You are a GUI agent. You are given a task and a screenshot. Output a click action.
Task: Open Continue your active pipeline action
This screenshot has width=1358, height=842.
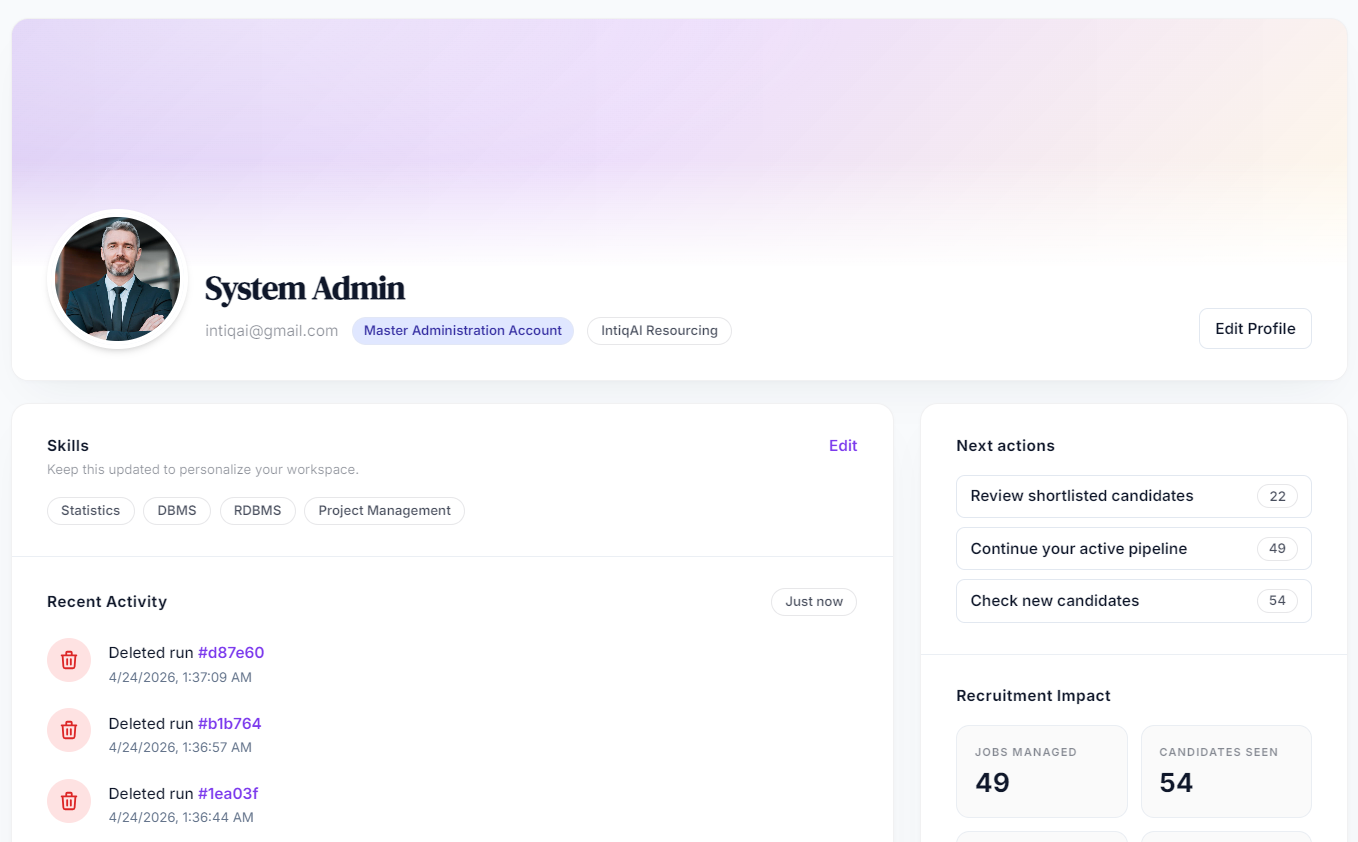(1134, 549)
